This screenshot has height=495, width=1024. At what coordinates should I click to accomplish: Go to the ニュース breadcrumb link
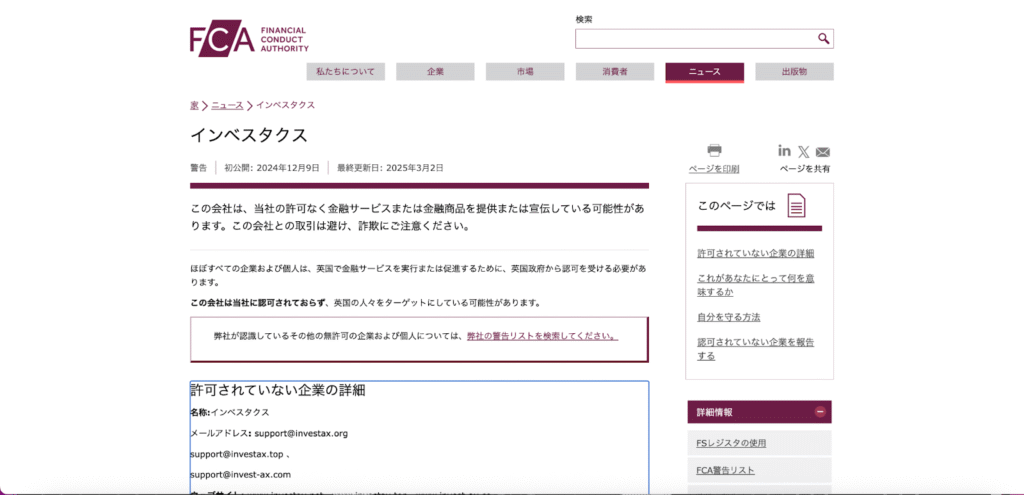point(227,105)
